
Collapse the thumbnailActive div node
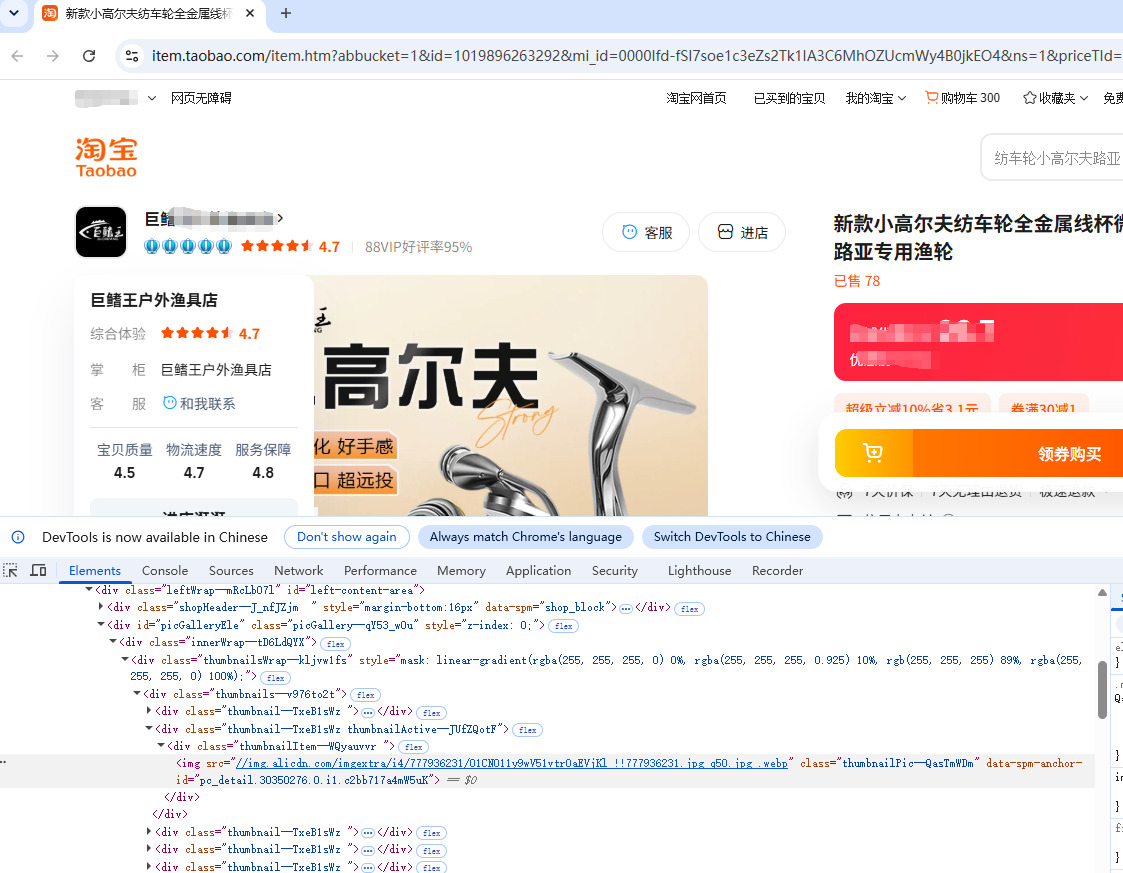[149, 728]
